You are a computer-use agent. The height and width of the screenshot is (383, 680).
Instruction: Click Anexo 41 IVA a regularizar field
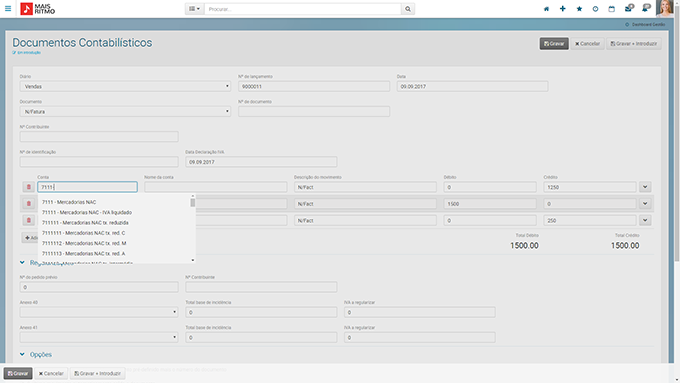(x=420, y=337)
